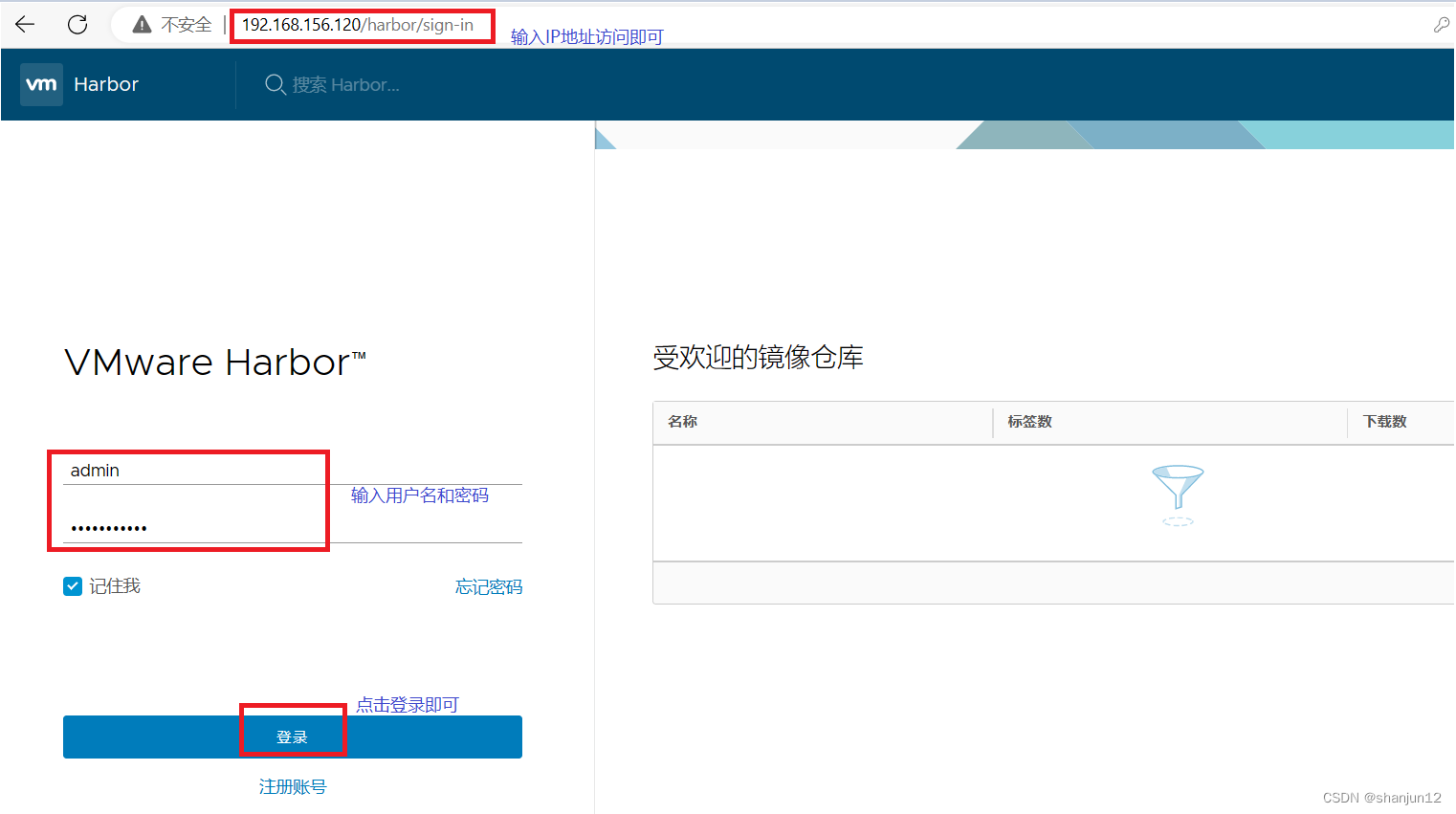Viewport: 1456px width, 814px height.
Task: Click the address bar URL field
Action: pos(357,25)
